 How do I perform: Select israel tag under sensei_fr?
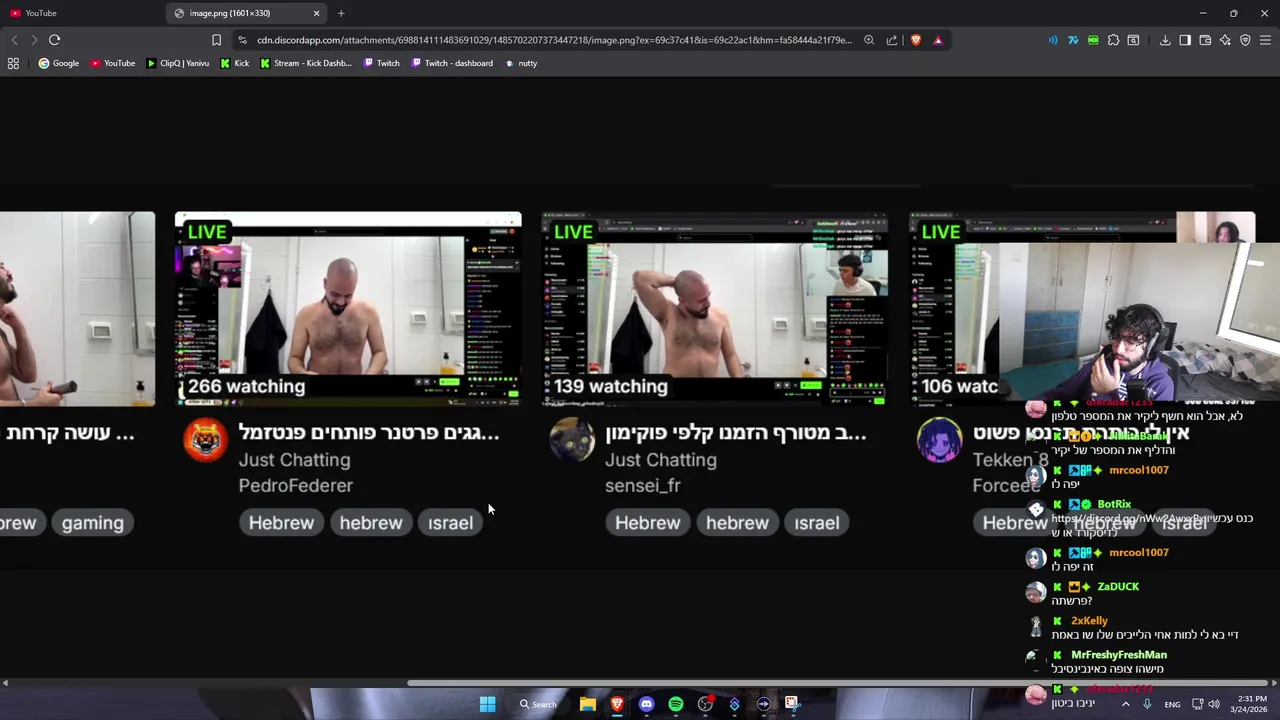pos(816,523)
